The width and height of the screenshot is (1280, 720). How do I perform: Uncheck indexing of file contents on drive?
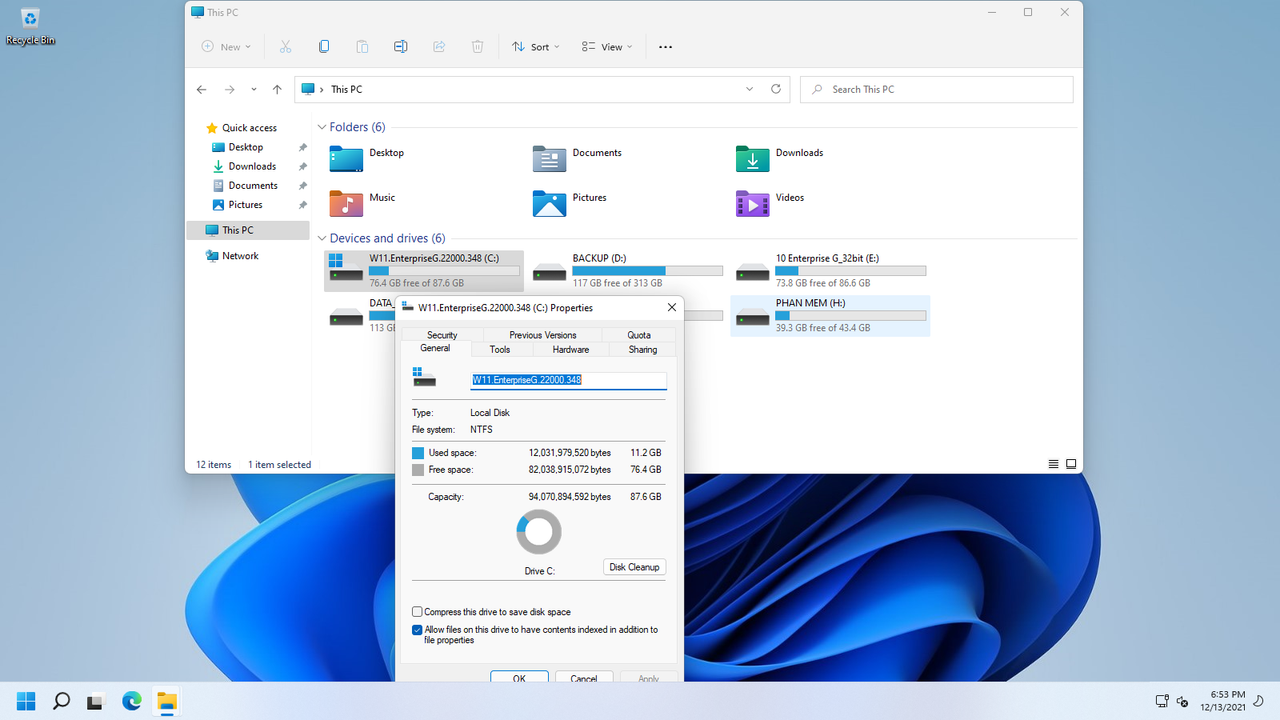417,630
